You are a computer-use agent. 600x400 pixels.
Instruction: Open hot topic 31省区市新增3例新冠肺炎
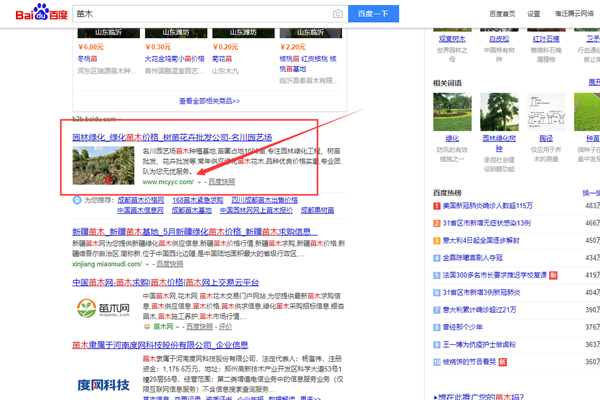click(x=481, y=292)
